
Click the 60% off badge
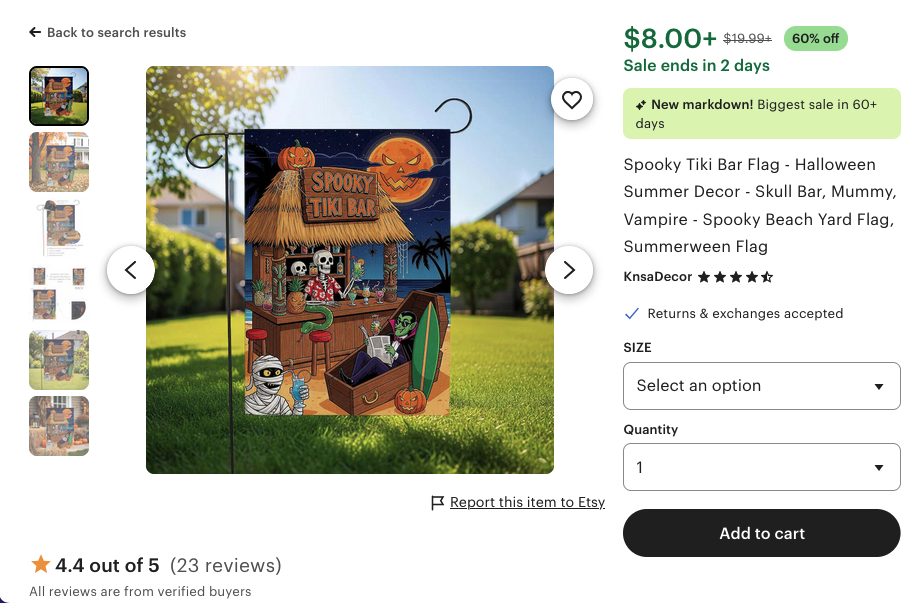coord(815,38)
